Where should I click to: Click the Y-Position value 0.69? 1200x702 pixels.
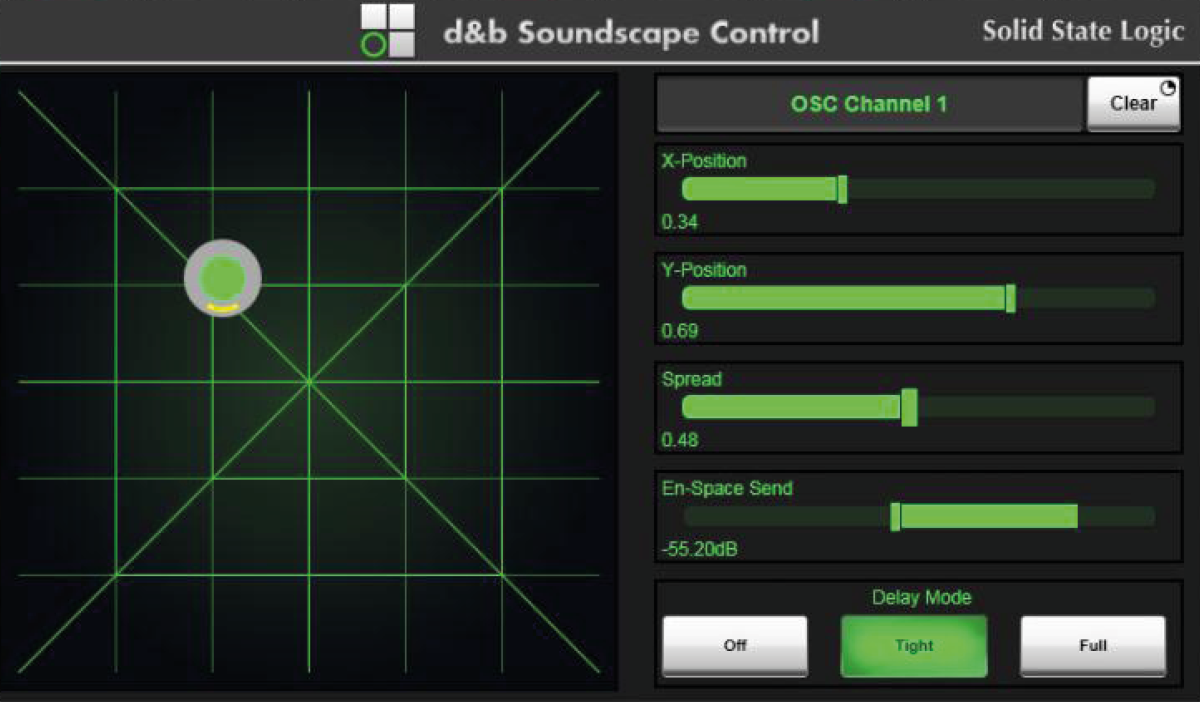pos(680,331)
